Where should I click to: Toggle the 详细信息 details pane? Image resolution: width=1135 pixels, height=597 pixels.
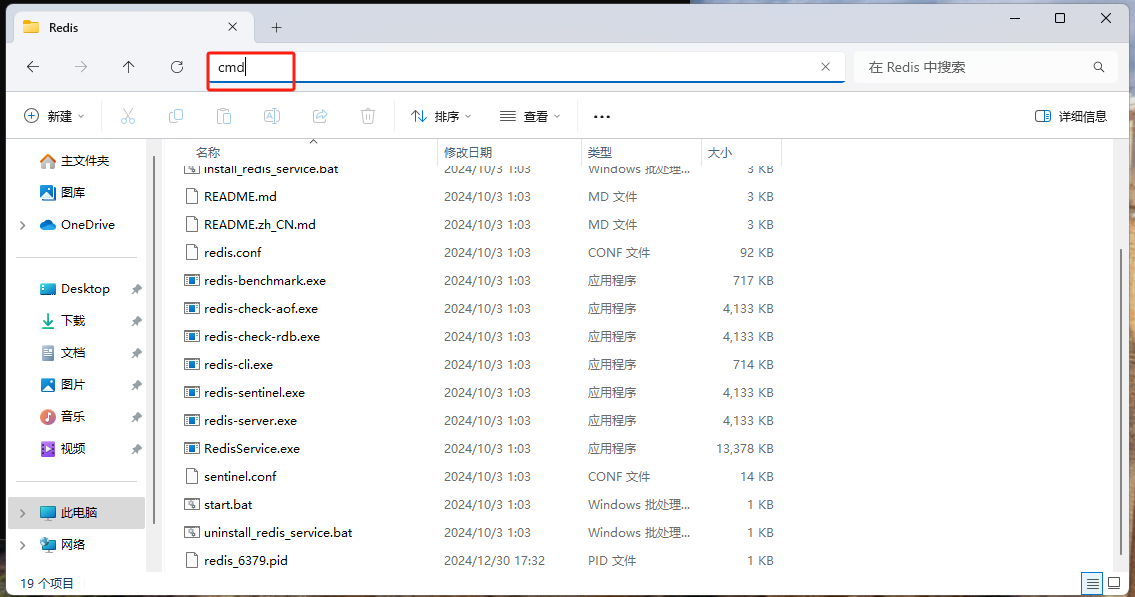click(x=1070, y=116)
